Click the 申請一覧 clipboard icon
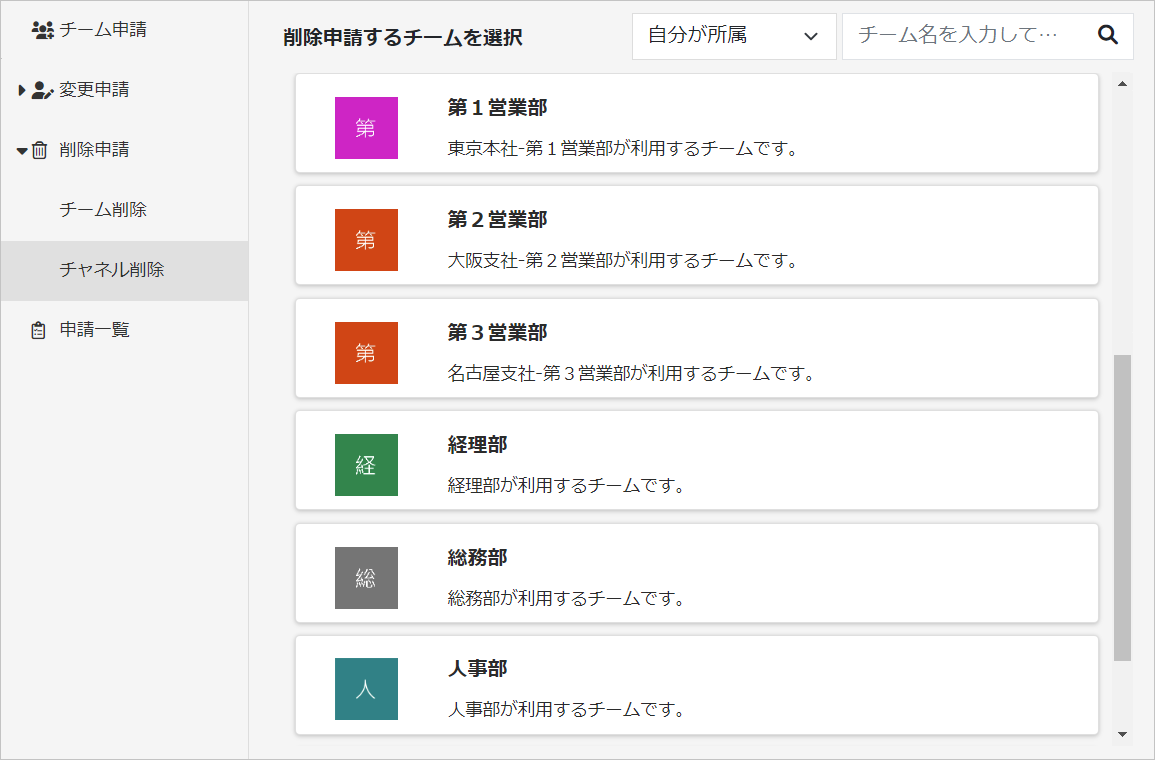 (38, 330)
